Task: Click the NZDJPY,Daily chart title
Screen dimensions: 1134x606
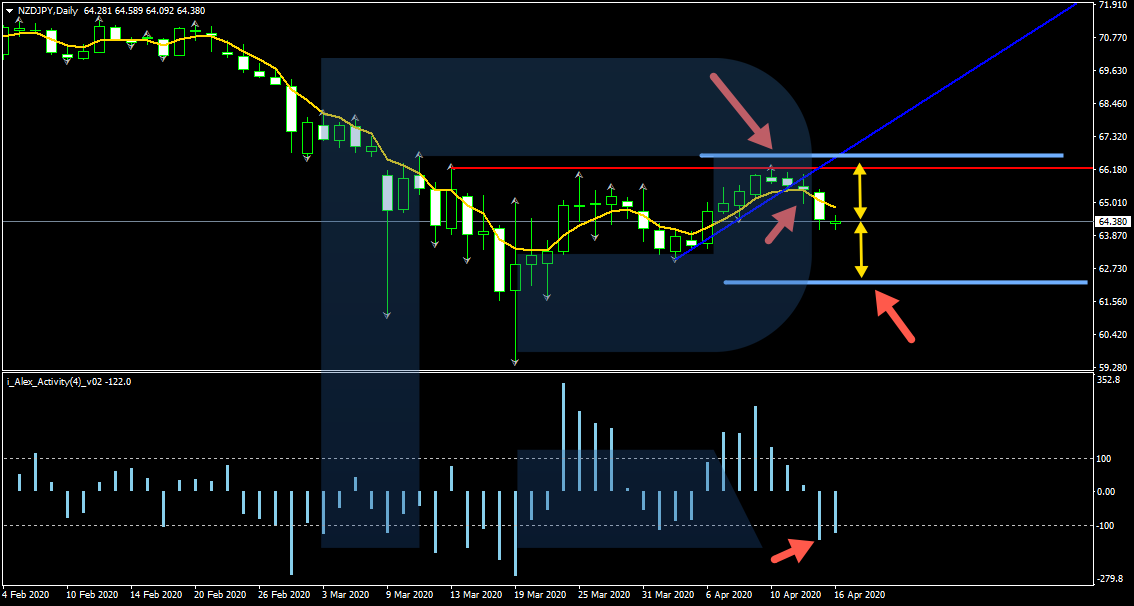Action: [x=48, y=11]
